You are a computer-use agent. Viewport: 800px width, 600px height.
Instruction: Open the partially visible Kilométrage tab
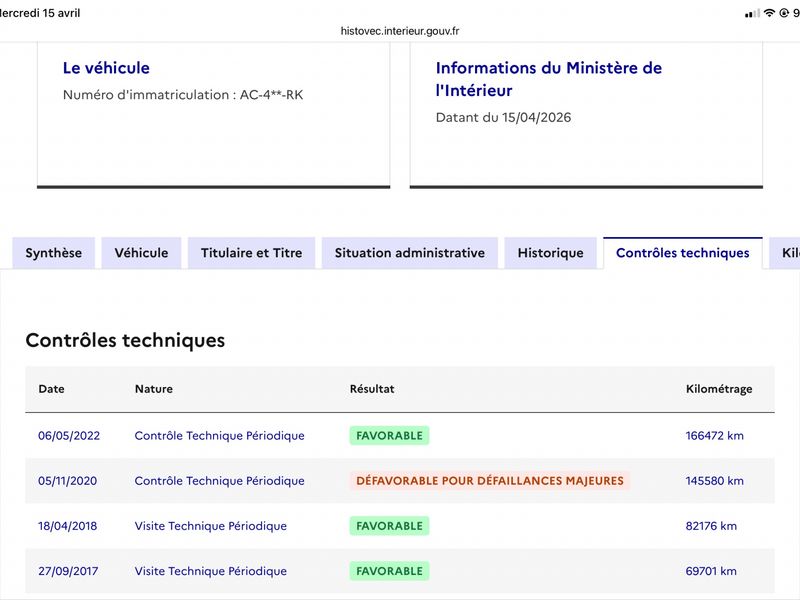coord(785,253)
